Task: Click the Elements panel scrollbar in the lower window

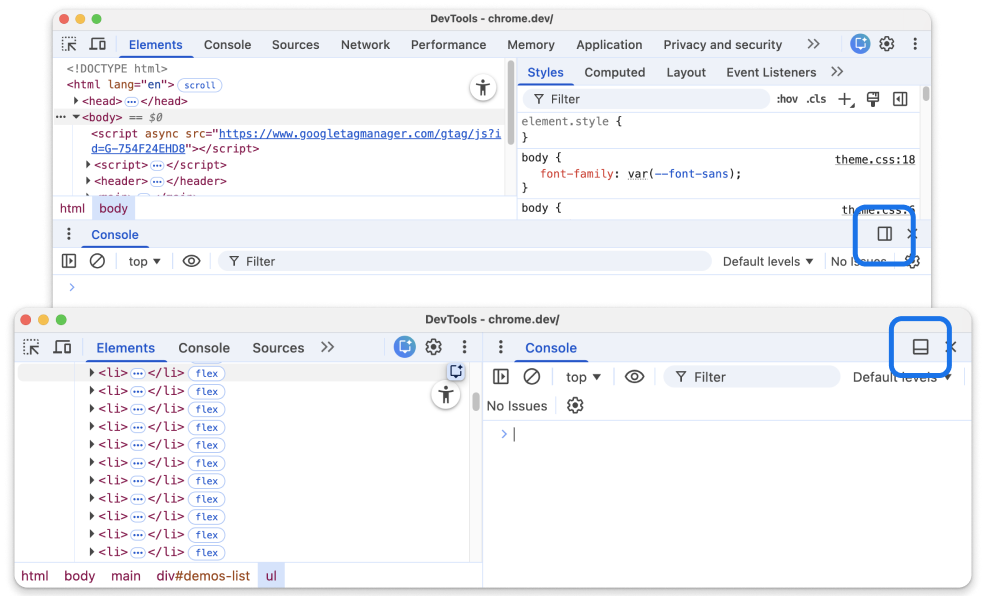Action: (477, 401)
